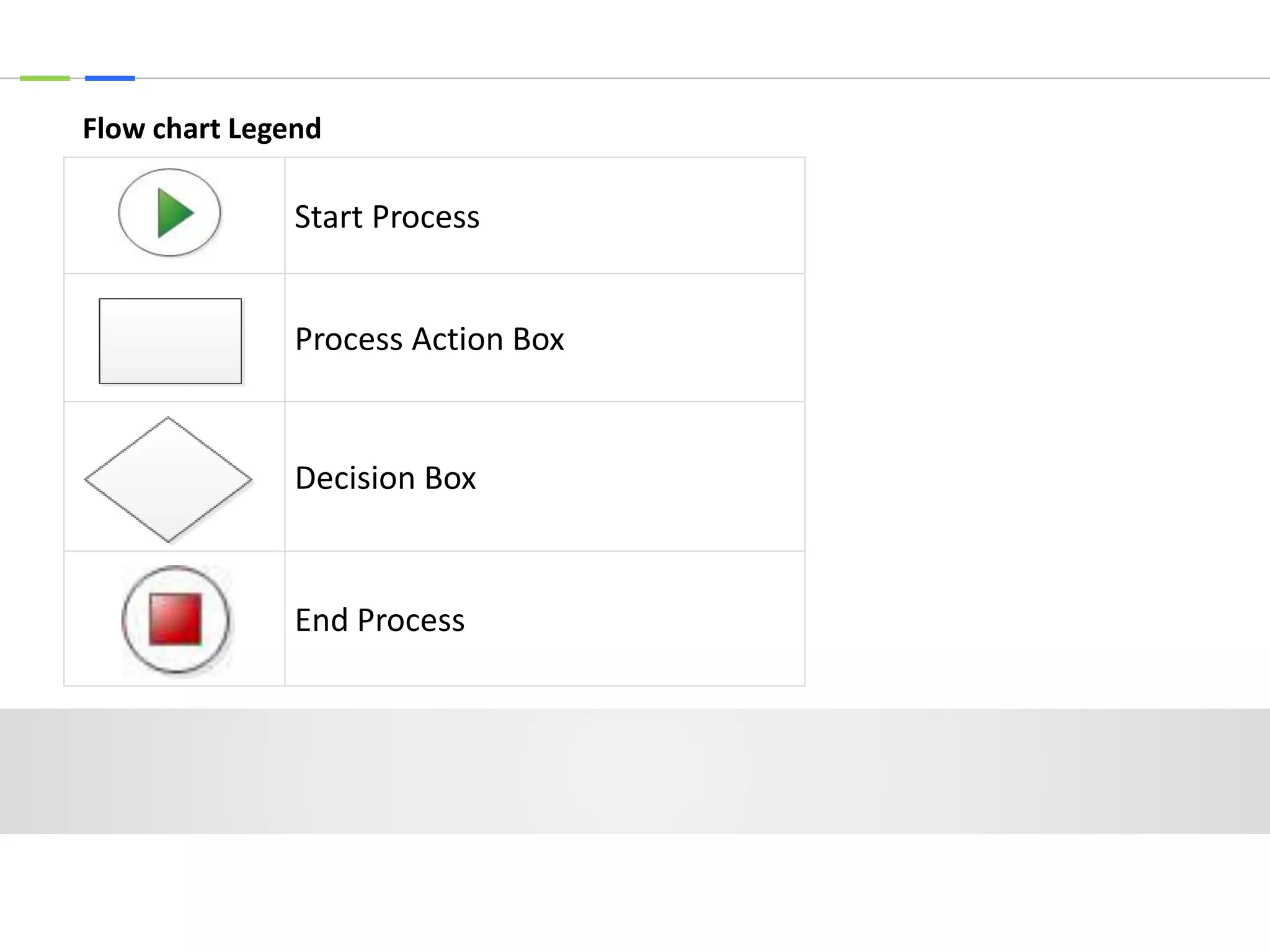The width and height of the screenshot is (1270, 952).
Task: Click the green accent bar at top
Action: (x=45, y=78)
